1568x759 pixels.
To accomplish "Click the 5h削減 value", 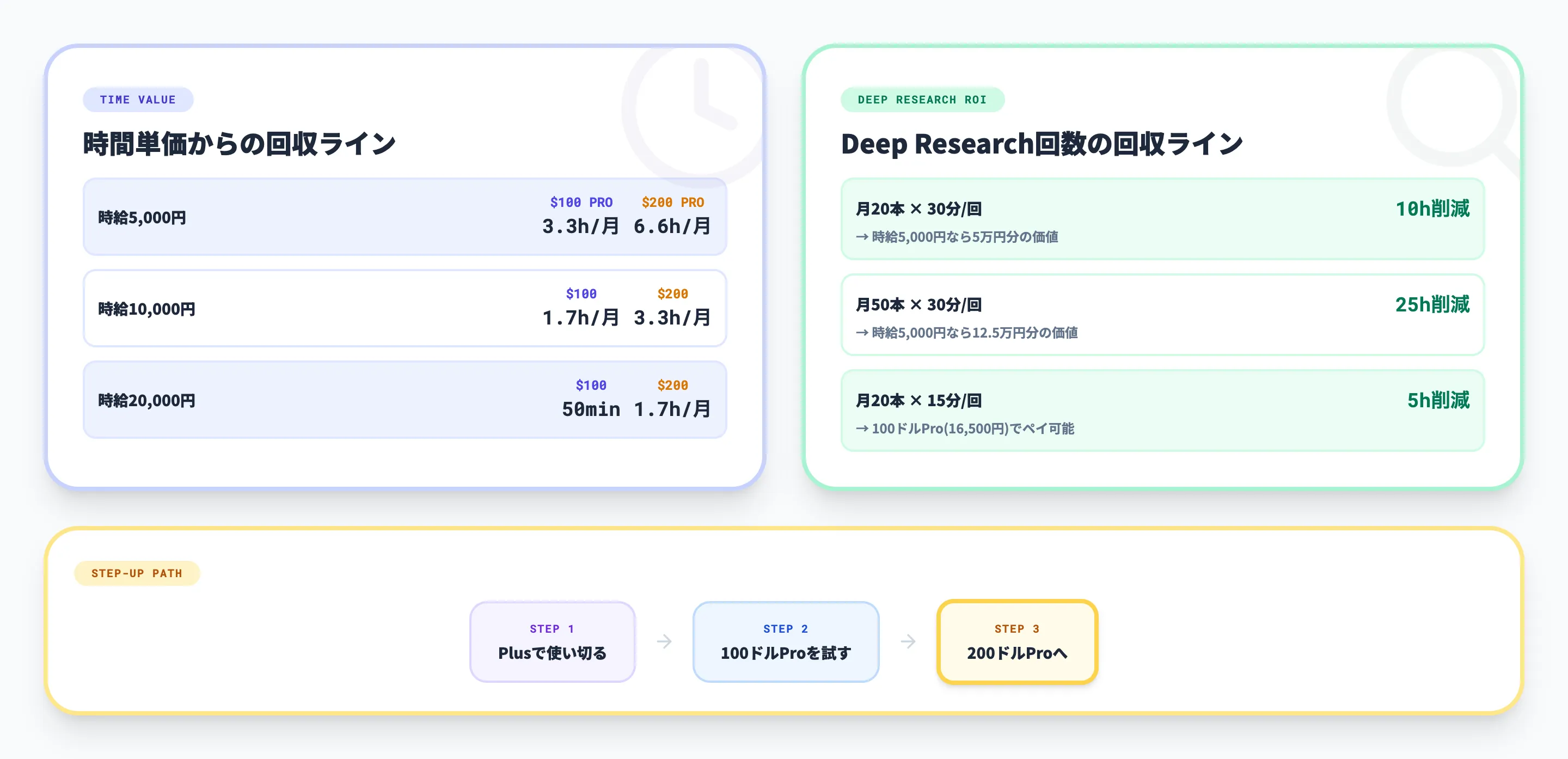I will point(1438,401).
